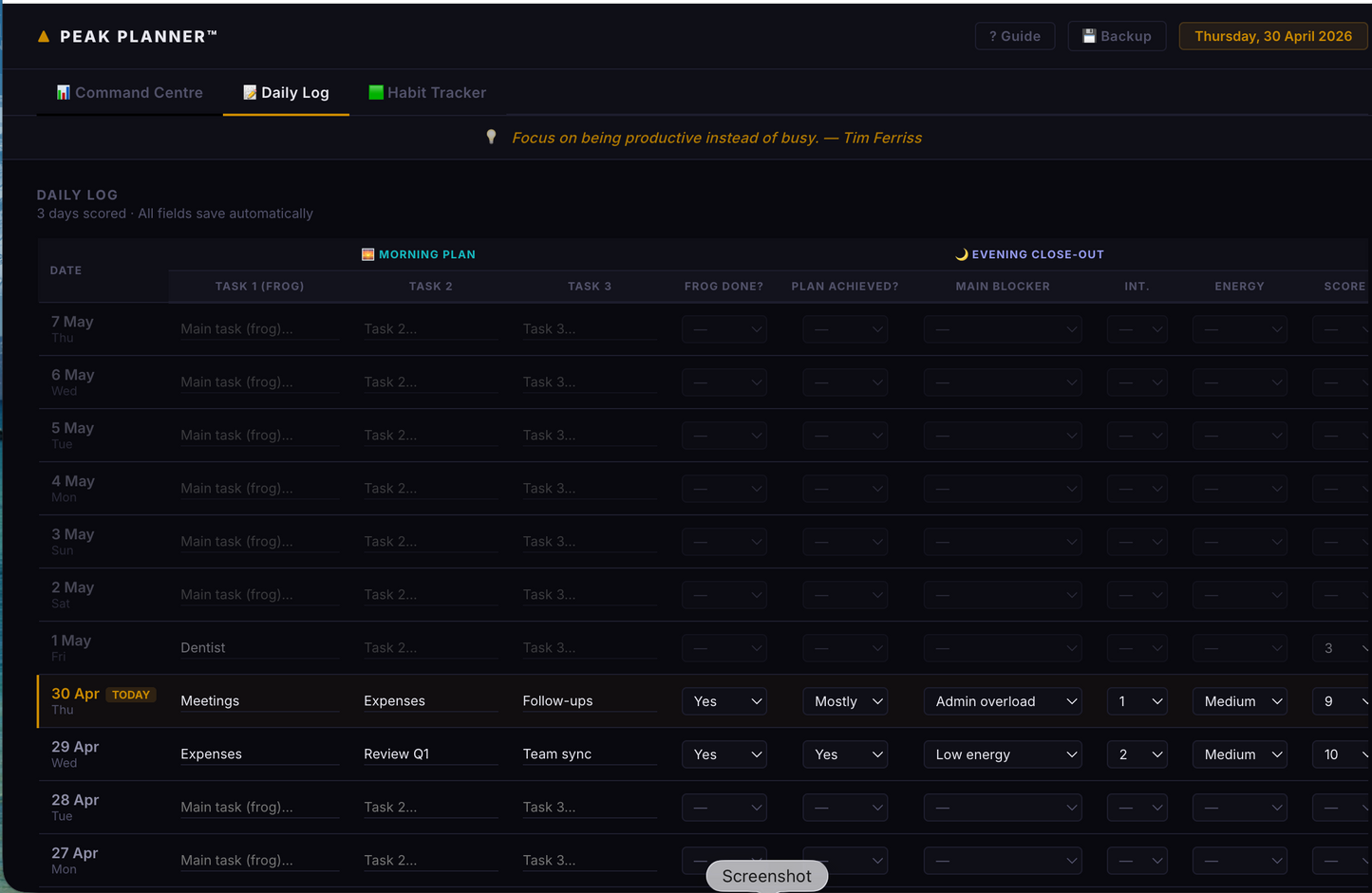Click the Follow-ups task field
1372x893 pixels.
pos(590,701)
